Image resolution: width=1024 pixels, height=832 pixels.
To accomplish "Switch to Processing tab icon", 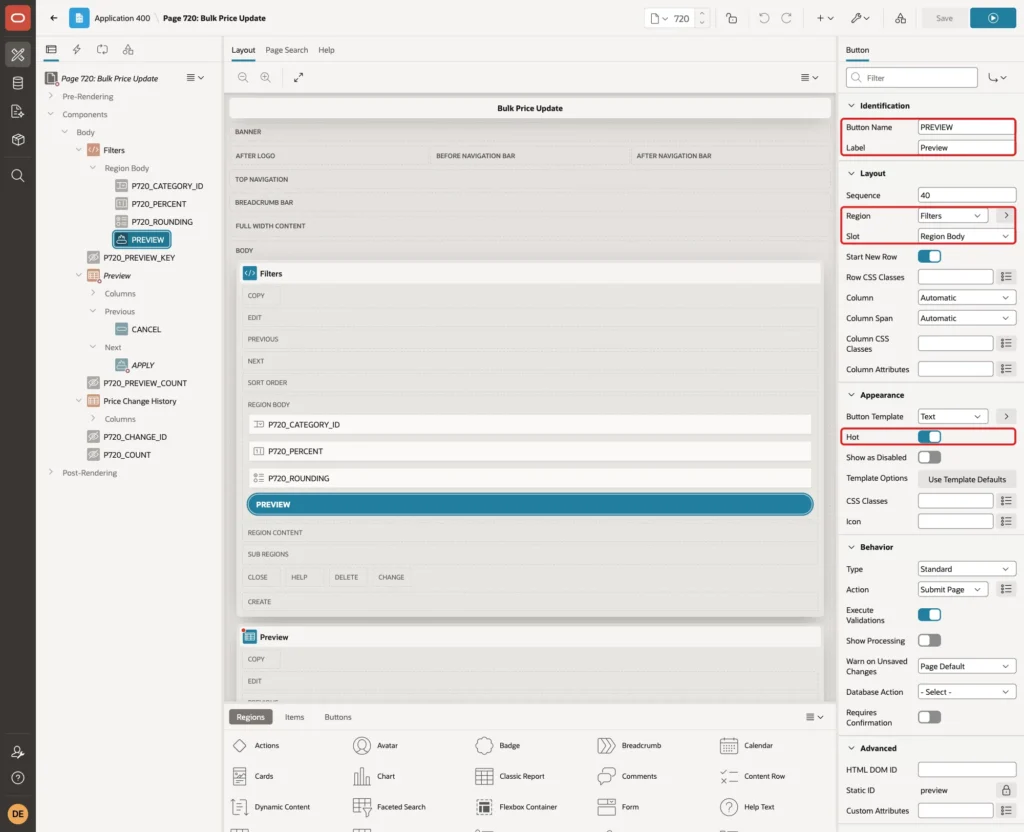I will tap(103, 50).
